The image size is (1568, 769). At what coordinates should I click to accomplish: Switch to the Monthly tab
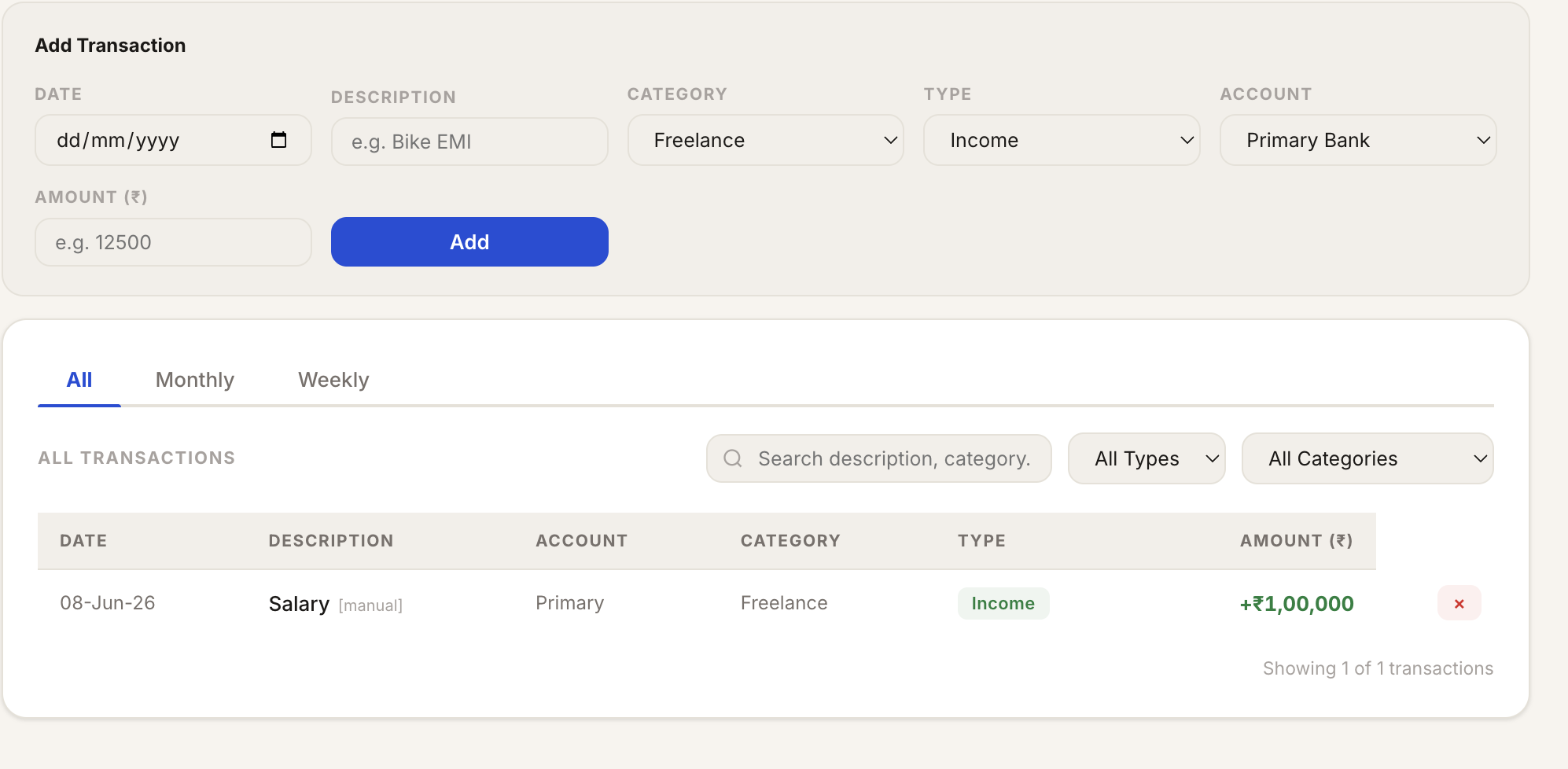(195, 380)
